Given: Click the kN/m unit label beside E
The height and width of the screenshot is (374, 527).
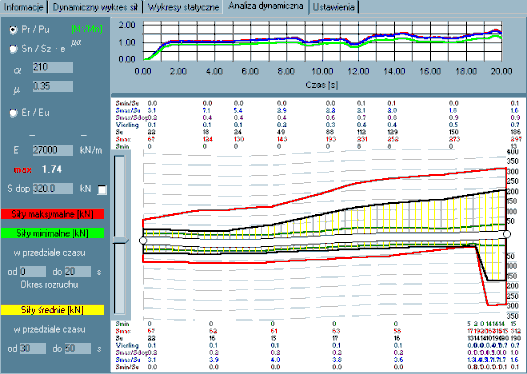Looking at the screenshot, I should tap(91, 150).
